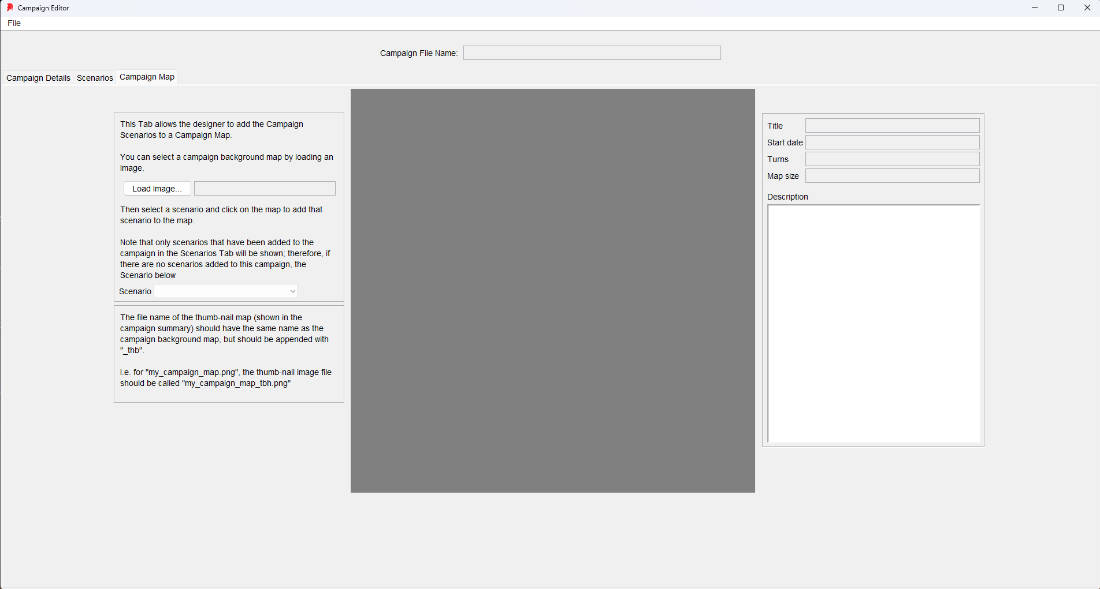The image size is (1100, 589).
Task: Select the Campaign Map tab
Action: point(147,77)
